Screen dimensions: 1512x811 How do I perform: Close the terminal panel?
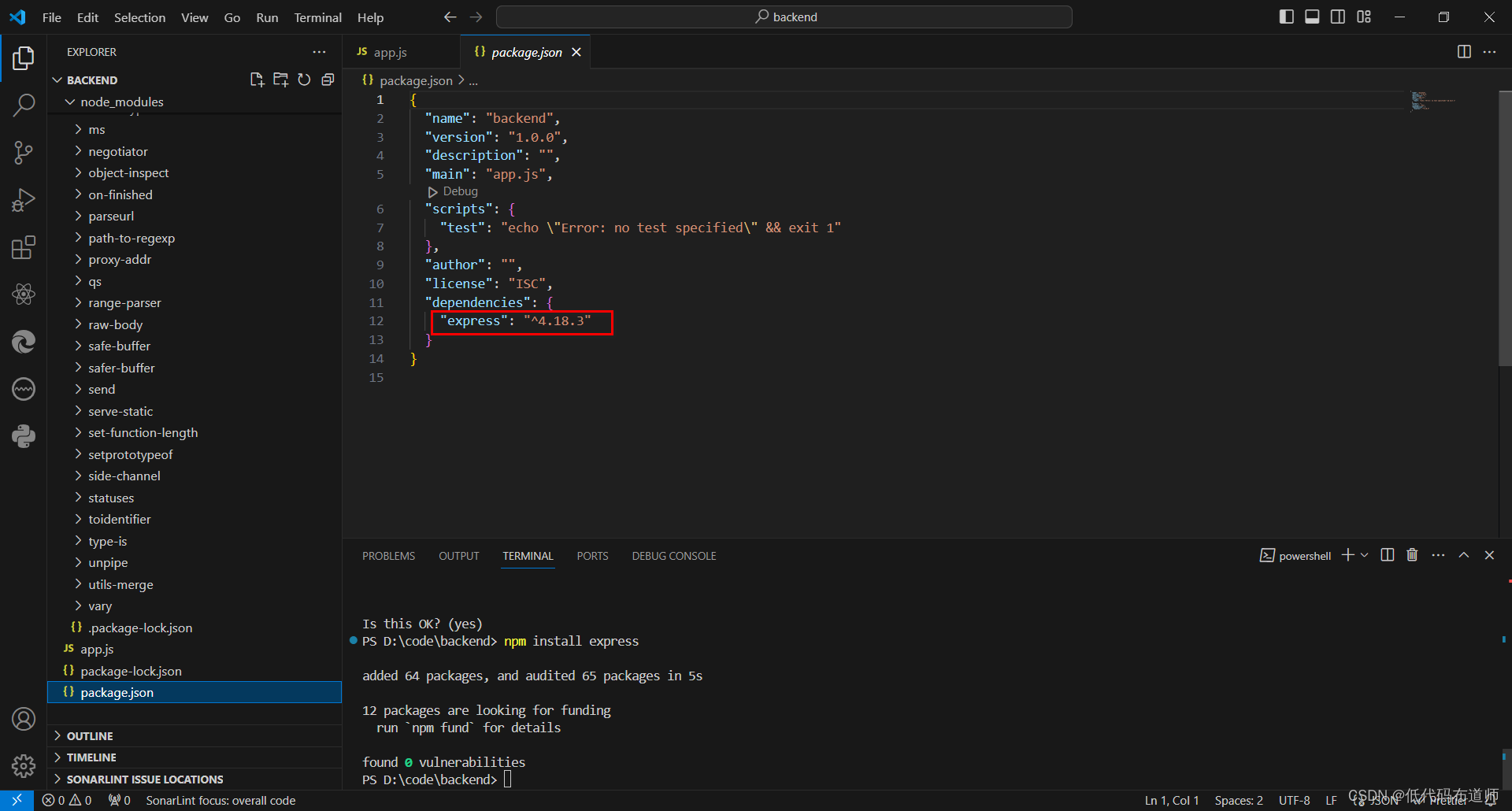pos(1489,555)
